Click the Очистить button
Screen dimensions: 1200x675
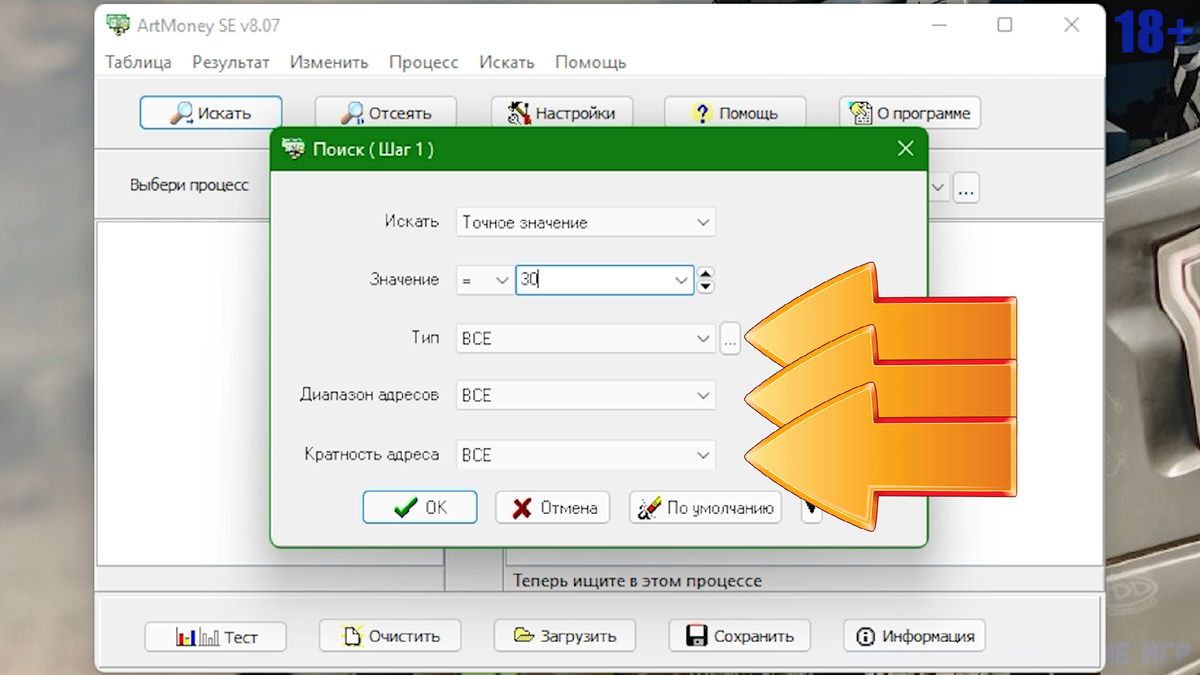click(x=390, y=635)
